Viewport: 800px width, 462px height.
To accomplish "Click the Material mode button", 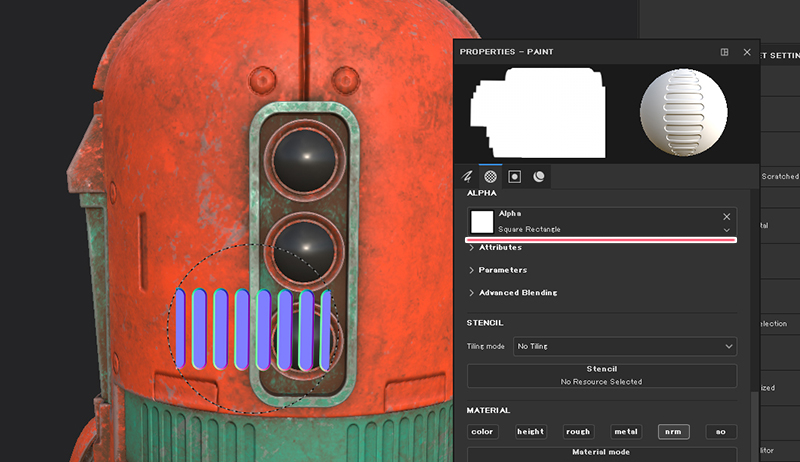I will (x=601, y=453).
